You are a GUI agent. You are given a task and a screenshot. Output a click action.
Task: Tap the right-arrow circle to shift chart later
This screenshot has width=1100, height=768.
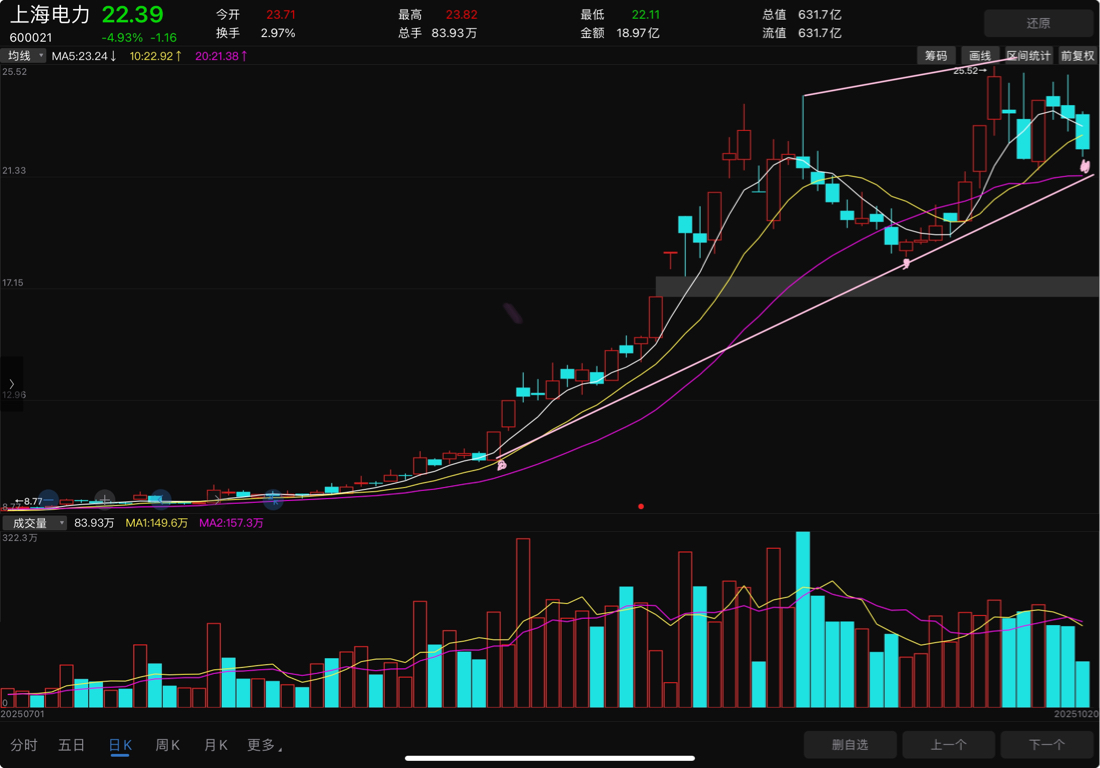(x=217, y=499)
